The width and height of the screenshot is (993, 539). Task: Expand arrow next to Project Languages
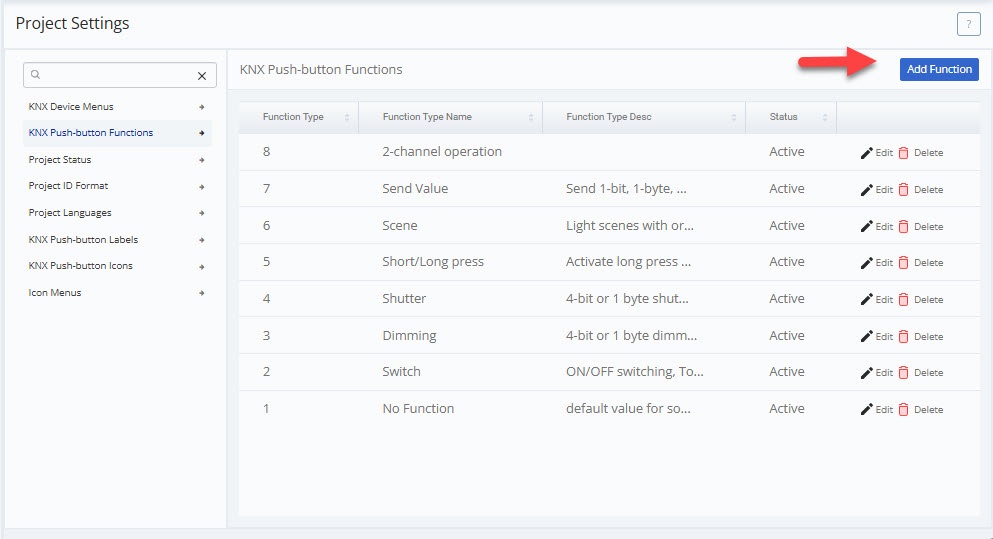point(201,213)
